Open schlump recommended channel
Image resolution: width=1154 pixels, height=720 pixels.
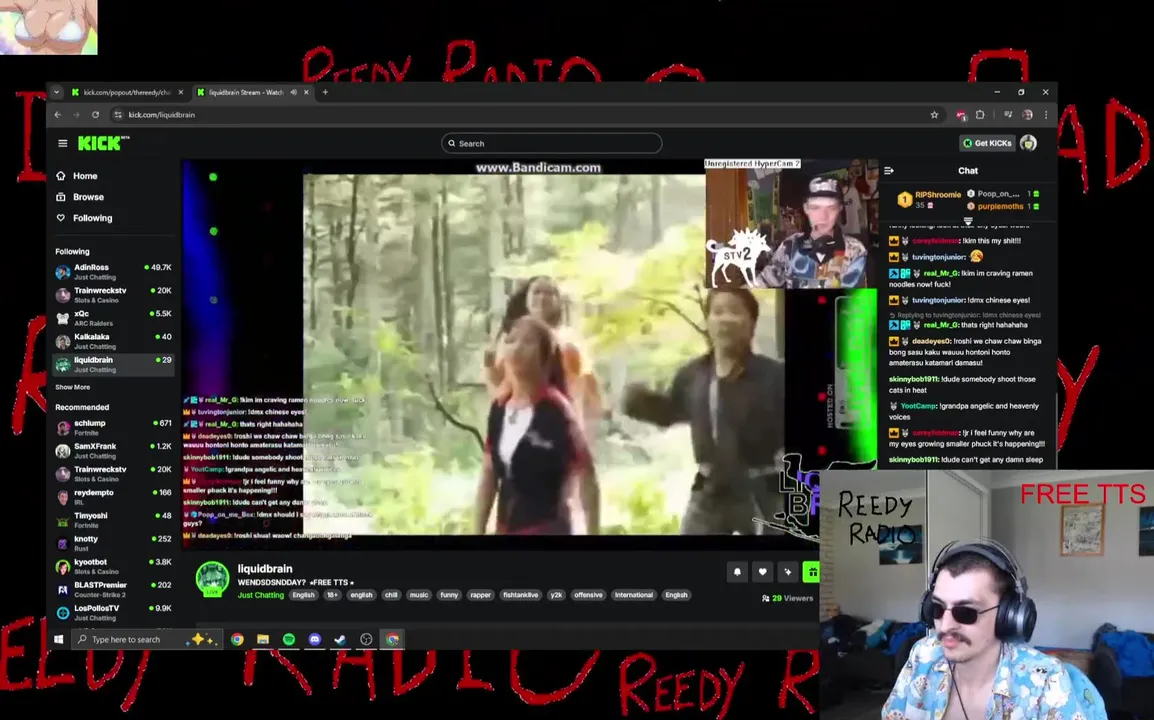click(x=113, y=428)
